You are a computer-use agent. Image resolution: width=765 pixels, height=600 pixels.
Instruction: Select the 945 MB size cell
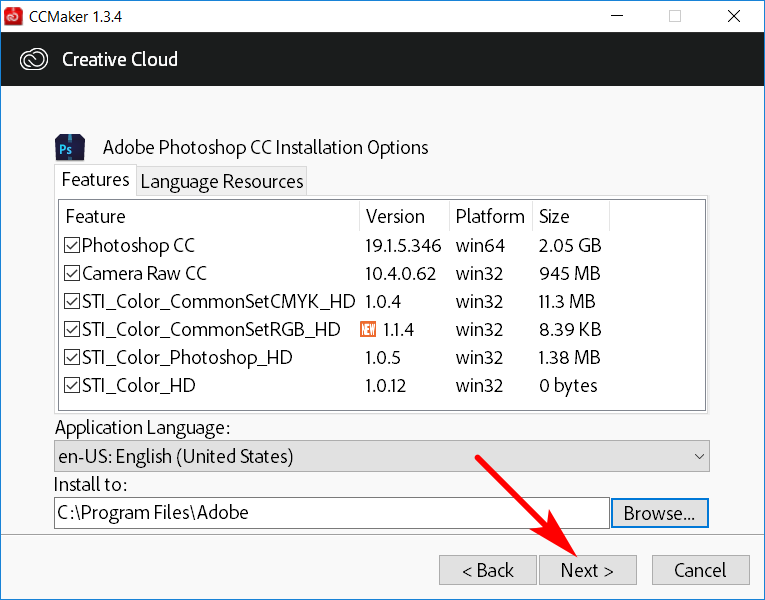click(569, 274)
